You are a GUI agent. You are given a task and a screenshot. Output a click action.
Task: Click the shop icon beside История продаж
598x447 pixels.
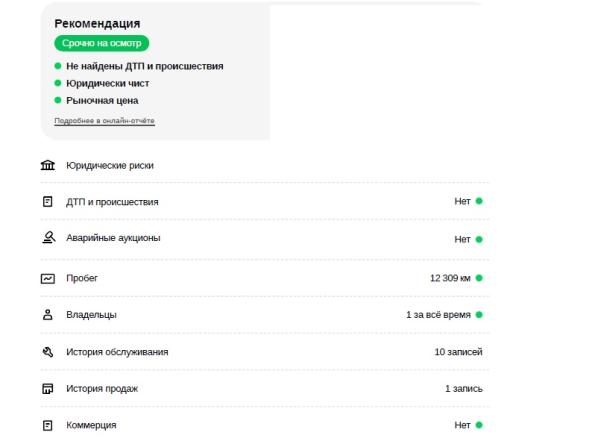click(x=48, y=389)
